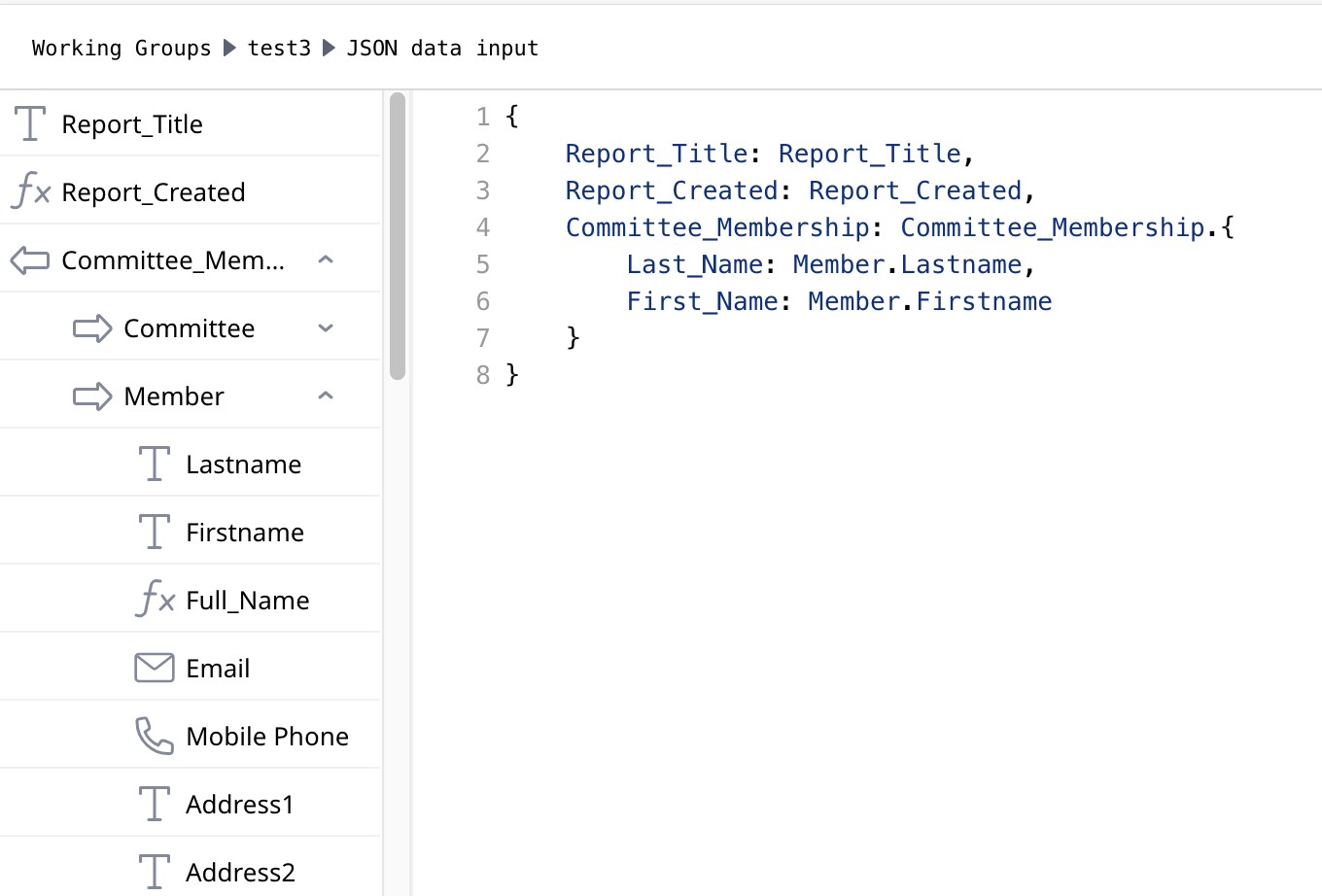Click the right arrow icon beside Member

[92, 396]
